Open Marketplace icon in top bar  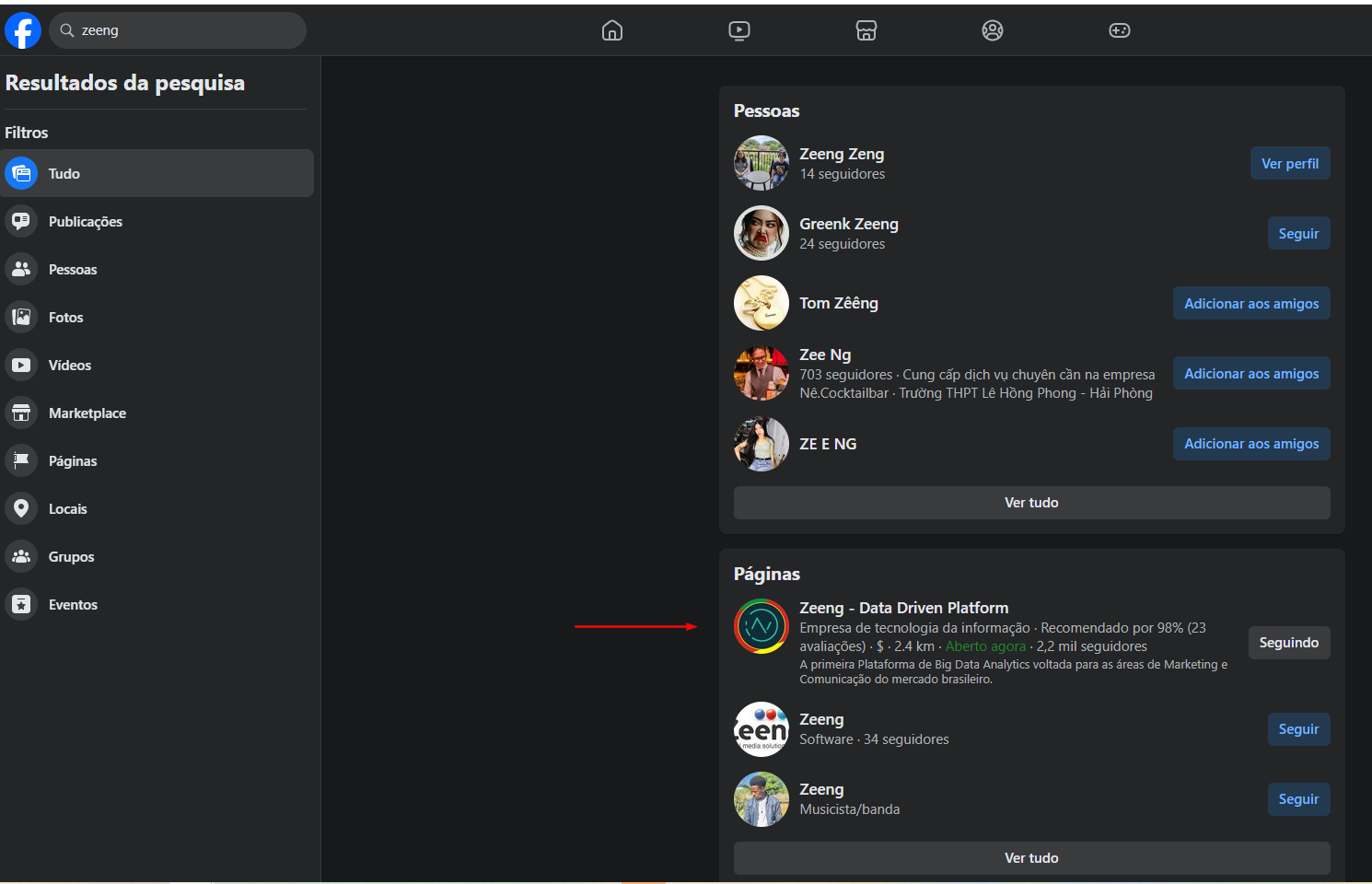866,30
